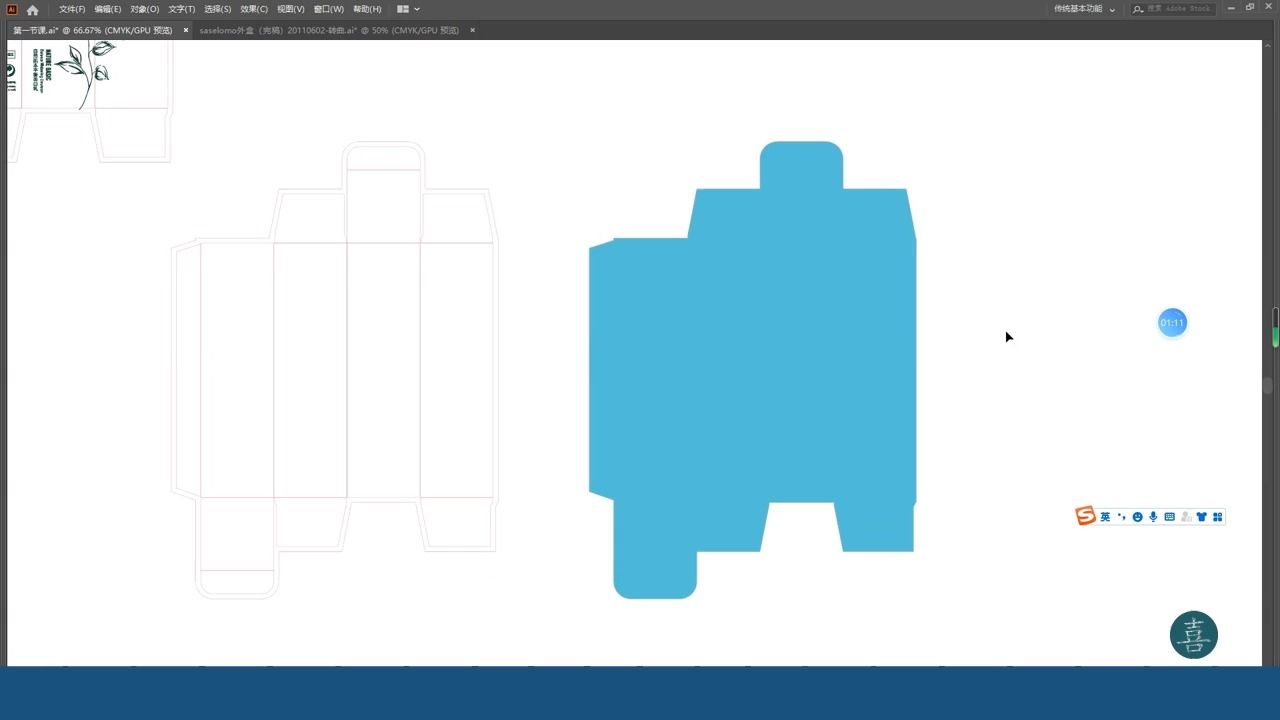This screenshot has width=1280, height=720.
Task: Open the 视图(V) menu
Action: (x=291, y=9)
